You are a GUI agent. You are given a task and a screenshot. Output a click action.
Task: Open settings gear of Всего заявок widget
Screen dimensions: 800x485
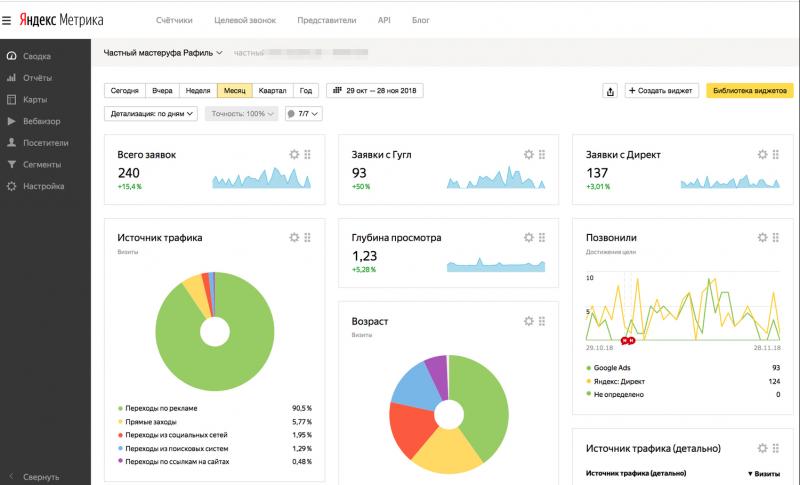coord(294,155)
